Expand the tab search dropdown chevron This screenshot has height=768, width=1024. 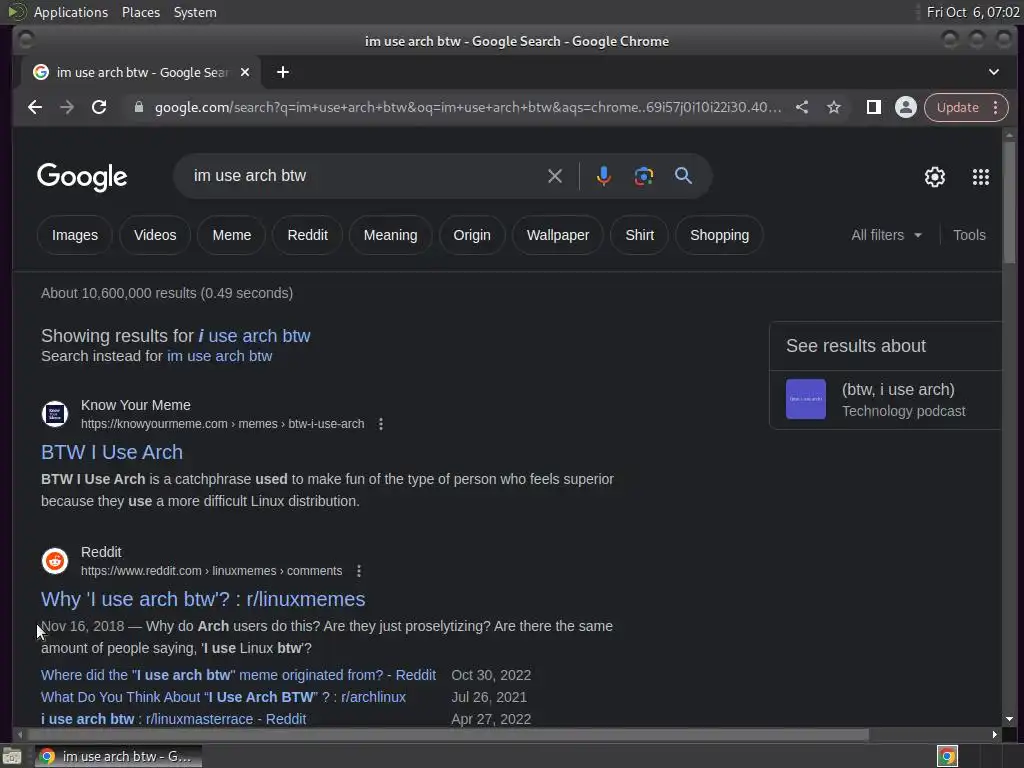point(993,72)
